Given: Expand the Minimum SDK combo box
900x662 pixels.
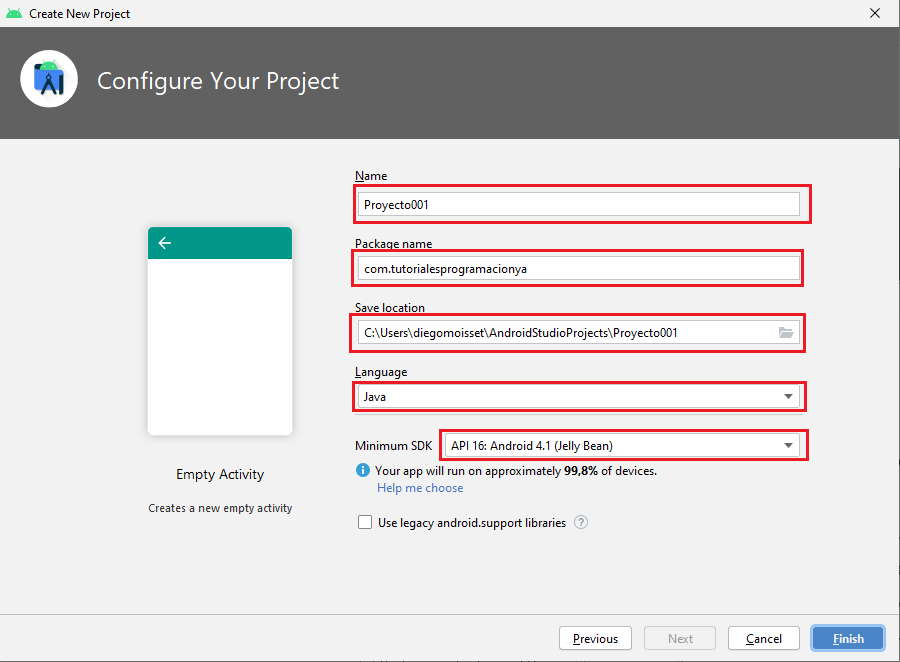Looking at the screenshot, I should pos(623,446).
